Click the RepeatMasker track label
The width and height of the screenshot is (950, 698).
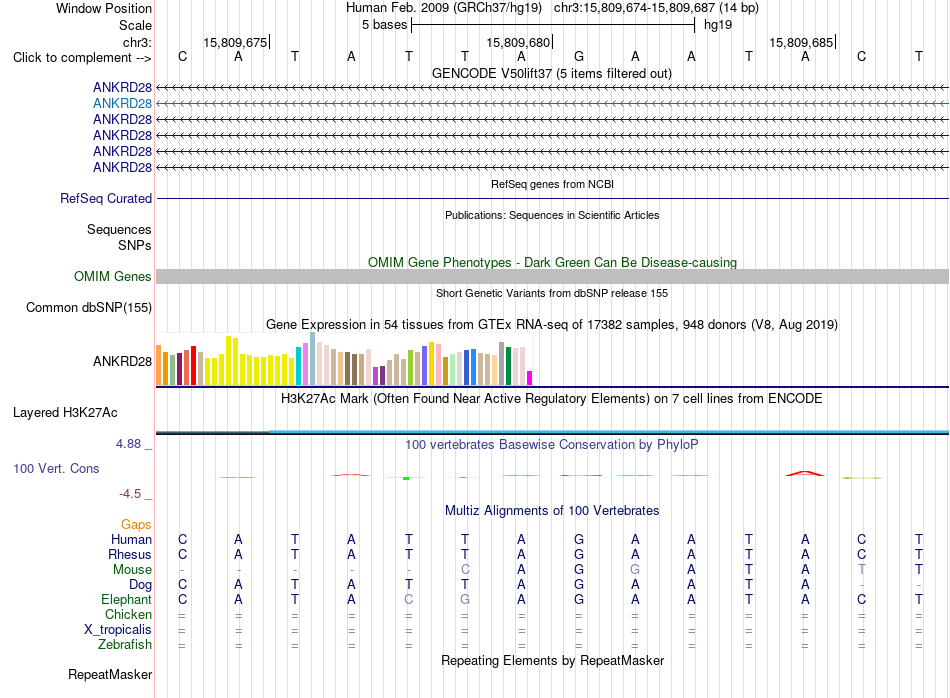point(110,674)
